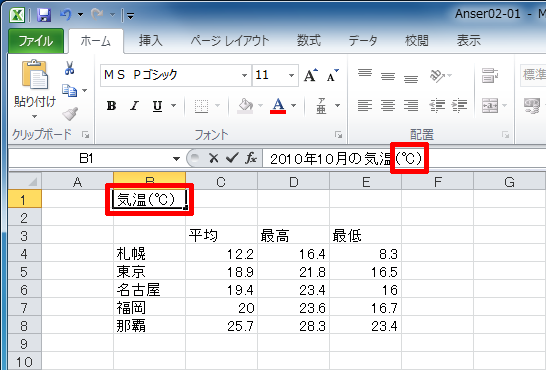Image resolution: width=546 pixels, height=370 pixels.
Task: Click the font size box showing 11
Action: [269, 75]
